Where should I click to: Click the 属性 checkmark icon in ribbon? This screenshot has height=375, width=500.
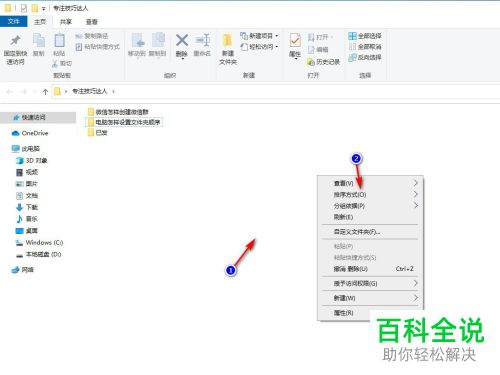click(x=295, y=41)
